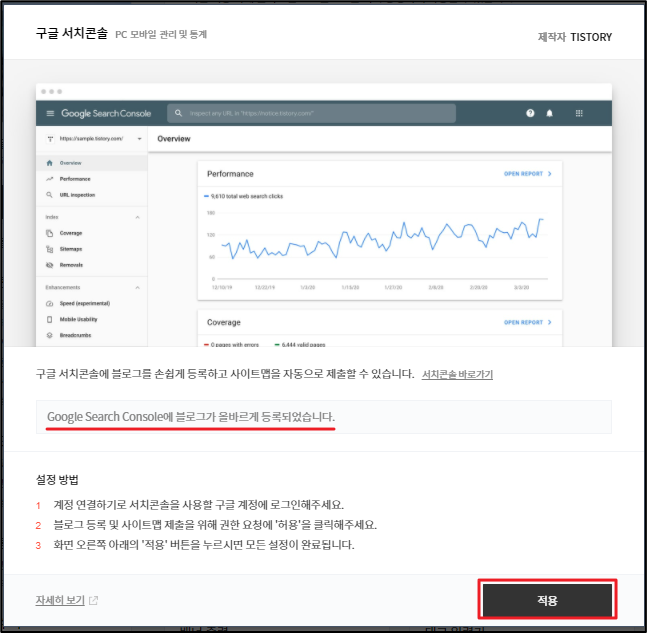Screen dimensions: 647x633
Task: Click the URL inspection search field in preview
Action: [312, 113]
